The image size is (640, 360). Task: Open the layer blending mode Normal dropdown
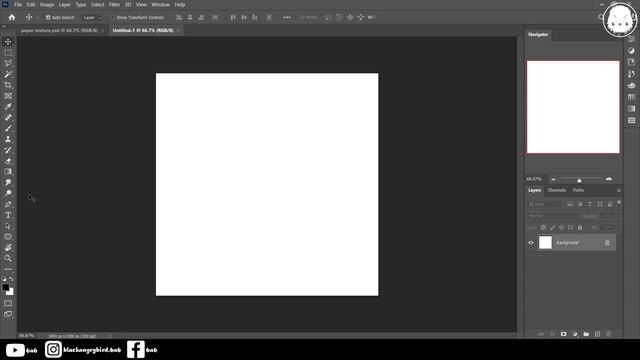click(552, 216)
